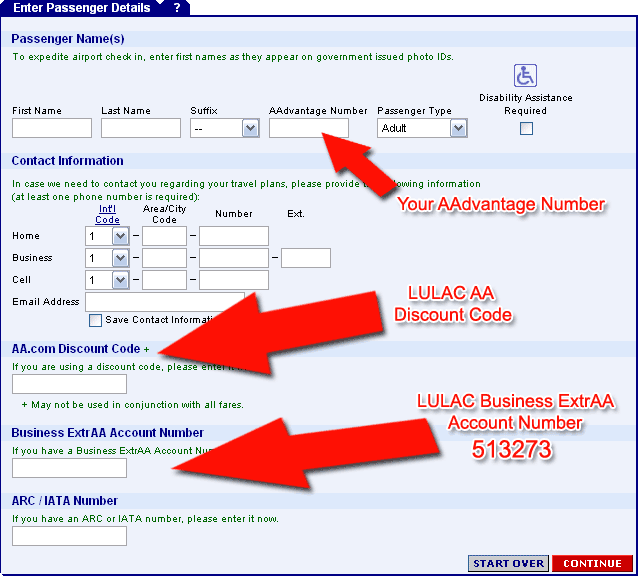Click the question mark help icon
Screen dimensions: 638x577
[177, 8]
